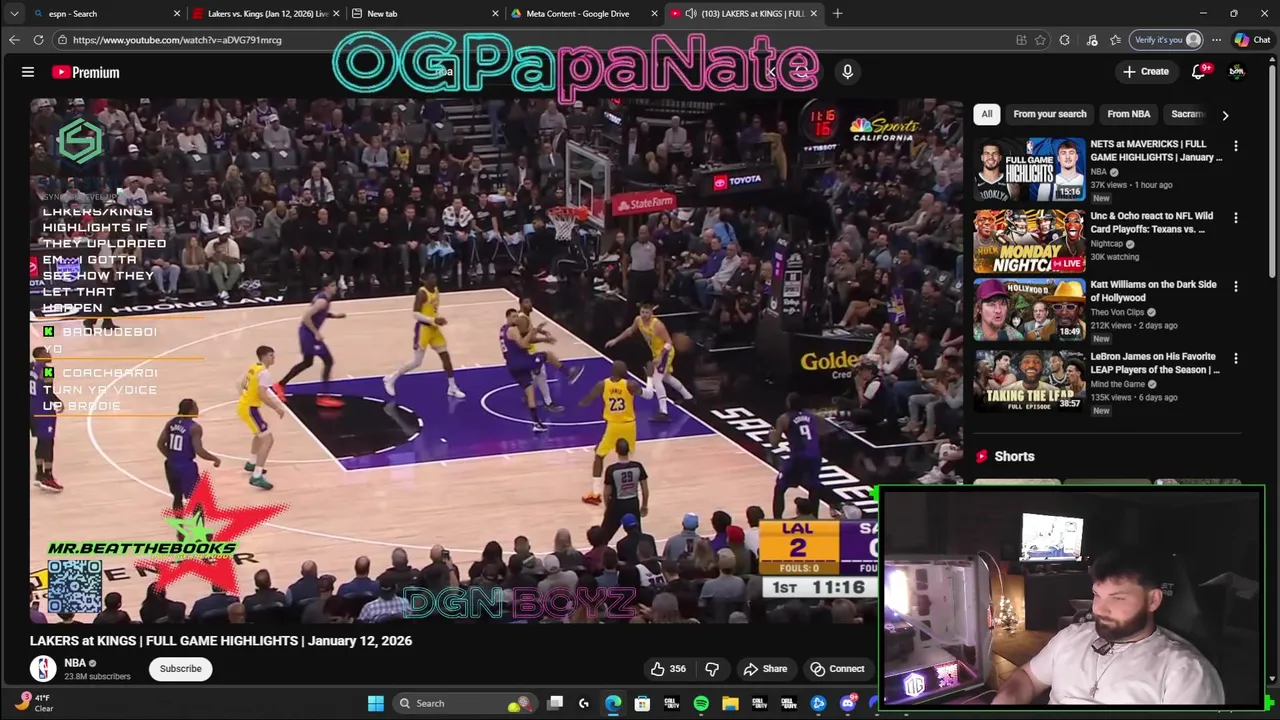The image size is (1280, 720).
Task: Open YouTube notifications bell
Action: [1199, 71]
